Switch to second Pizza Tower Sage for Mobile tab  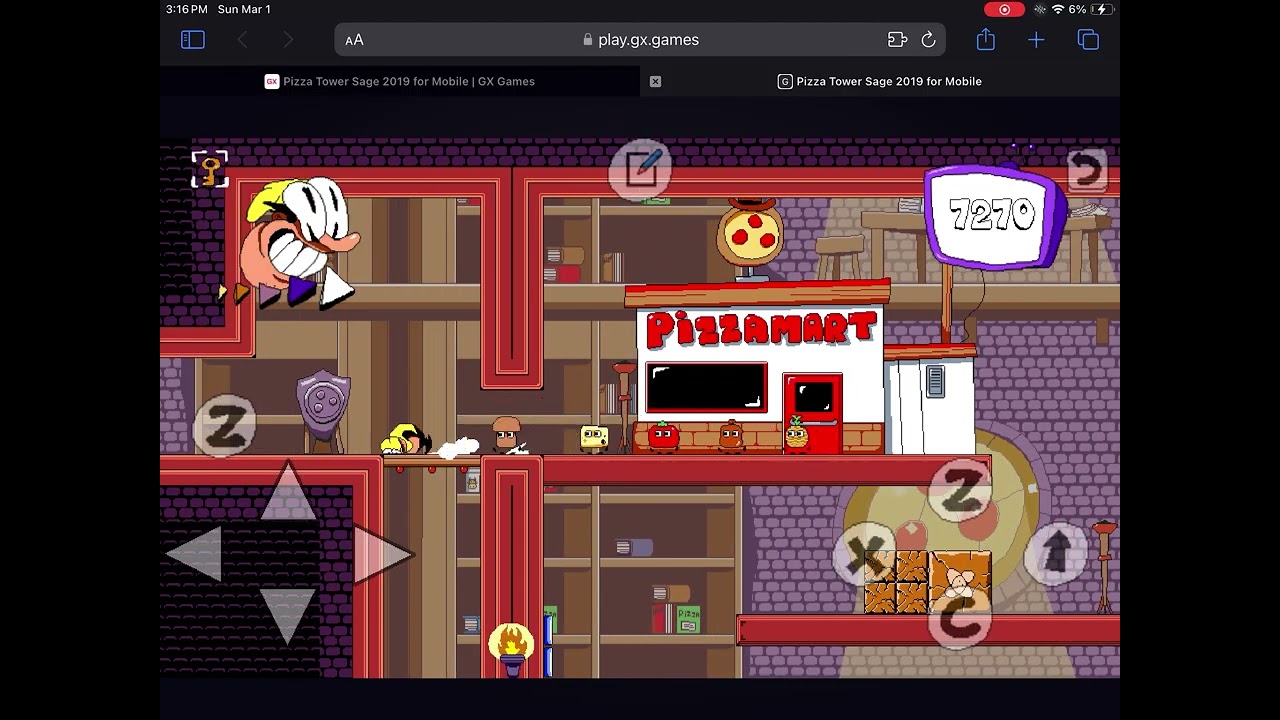[x=880, y=81]
